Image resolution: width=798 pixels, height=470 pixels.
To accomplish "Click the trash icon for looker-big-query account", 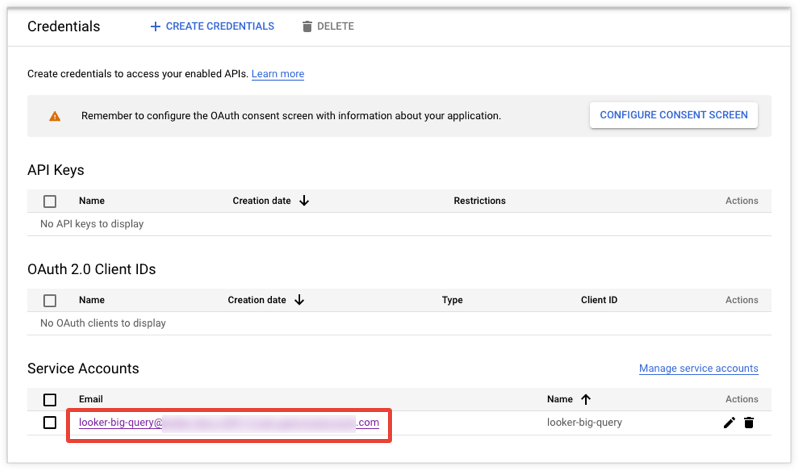I will click(748, 423).
